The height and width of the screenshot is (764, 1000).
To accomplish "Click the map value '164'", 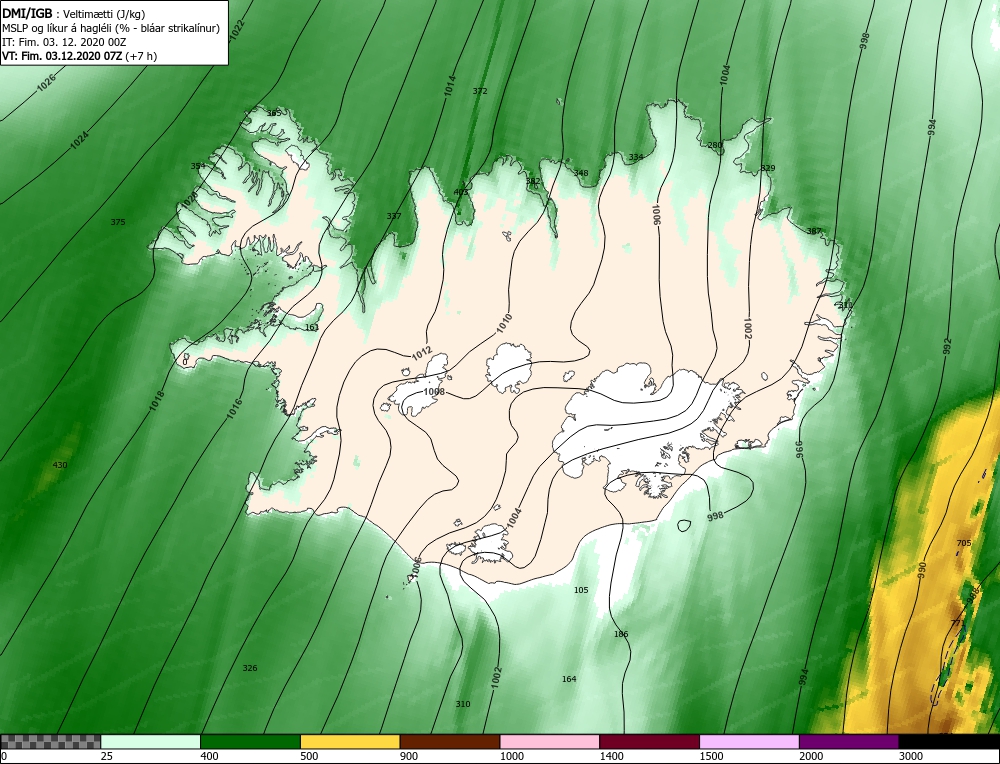I will pyautogui.click(x=569, y=679).
